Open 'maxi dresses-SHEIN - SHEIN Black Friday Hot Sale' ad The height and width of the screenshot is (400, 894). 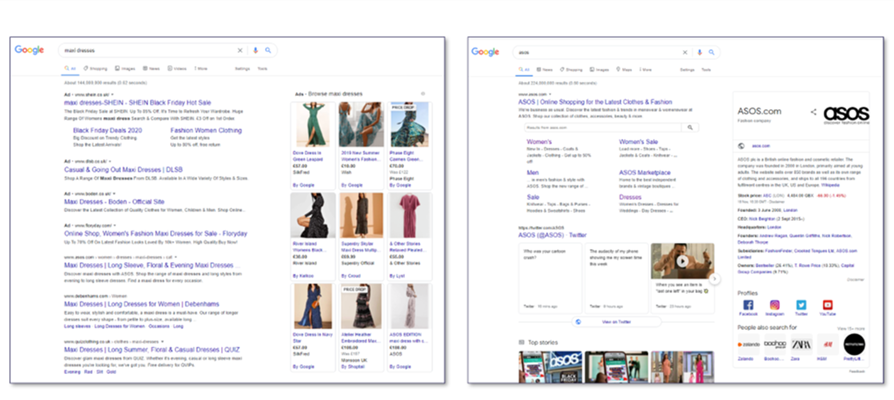coord(137,103)
